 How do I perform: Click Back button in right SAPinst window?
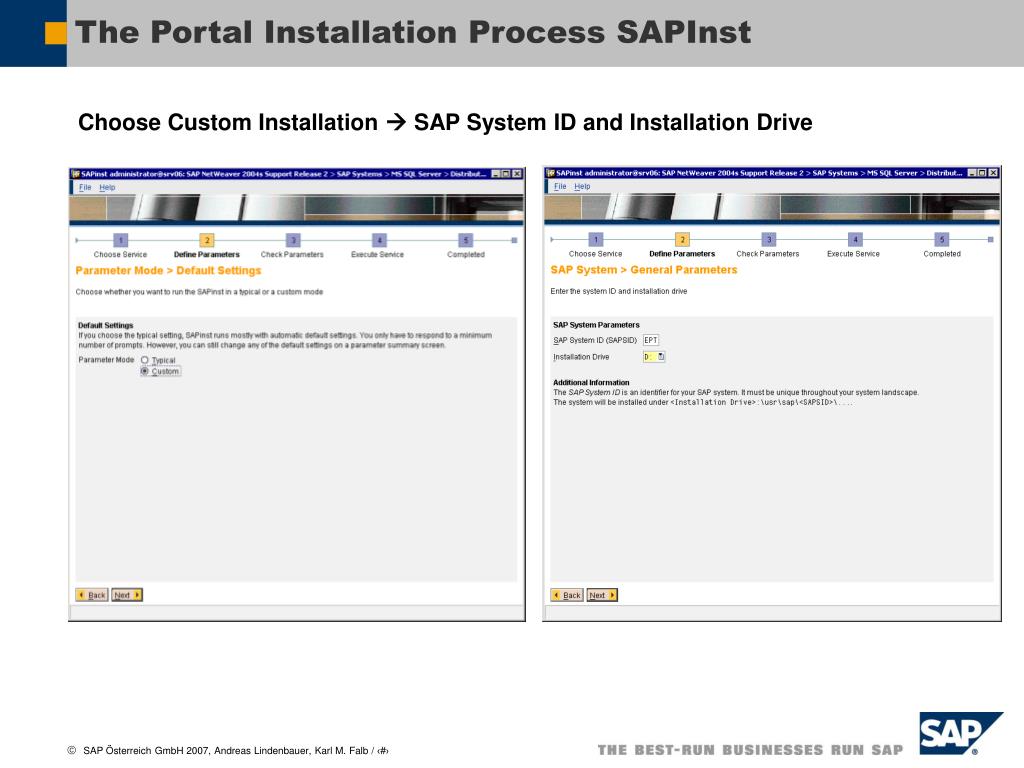(x=567, y=595)
